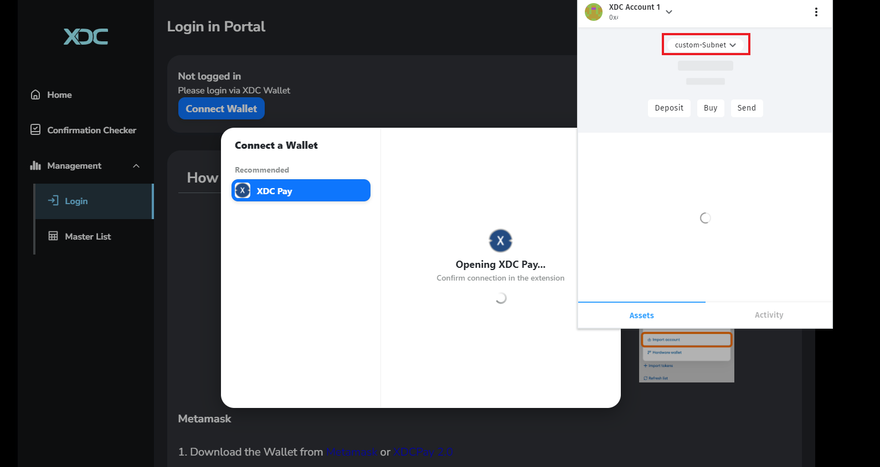Click the XDC logo in sidebar
880x467 pixels.
pos(86,37)
